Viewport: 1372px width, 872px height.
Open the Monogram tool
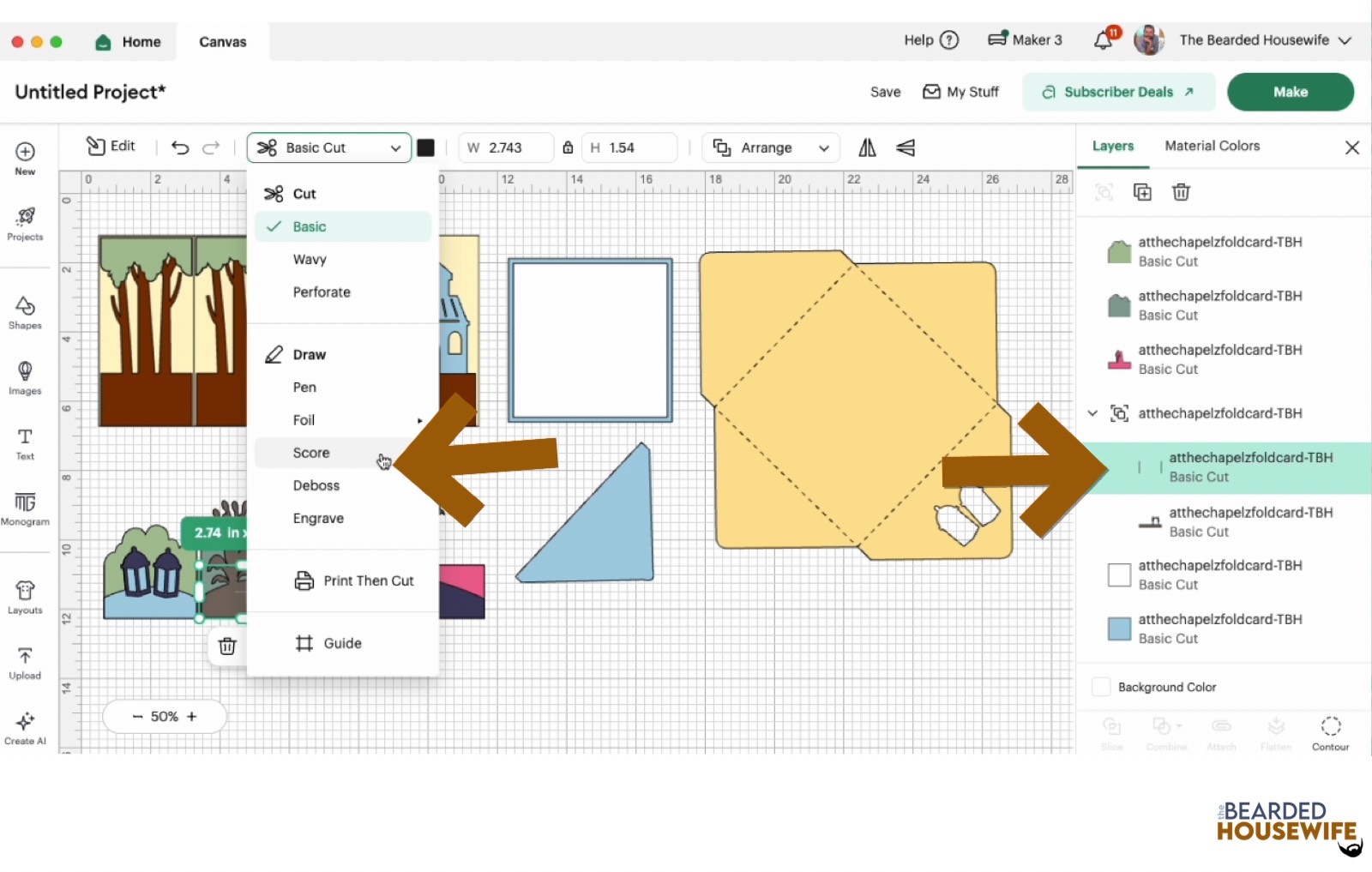coord(25,508)
